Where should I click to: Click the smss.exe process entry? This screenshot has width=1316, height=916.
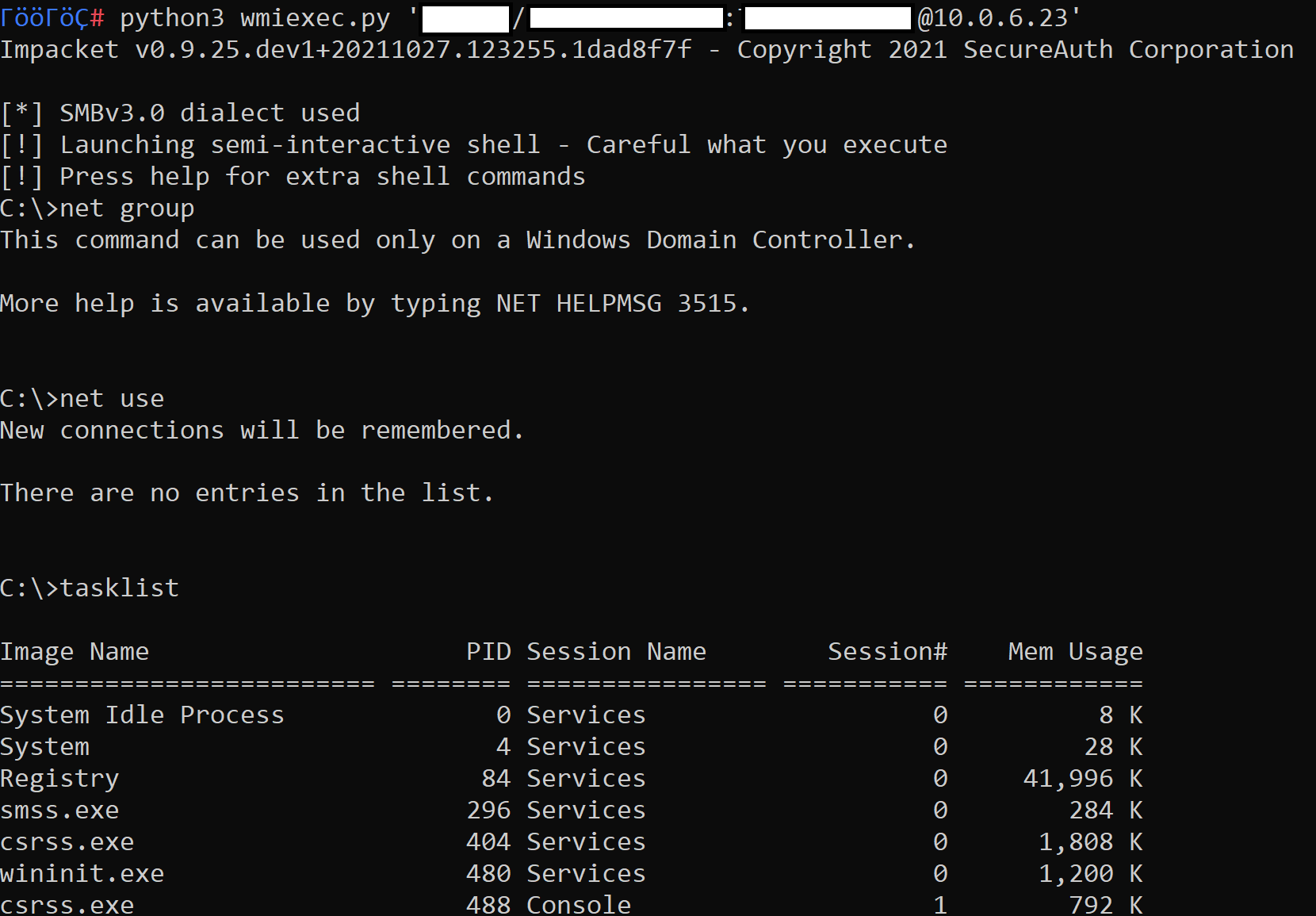click(59, 810)
